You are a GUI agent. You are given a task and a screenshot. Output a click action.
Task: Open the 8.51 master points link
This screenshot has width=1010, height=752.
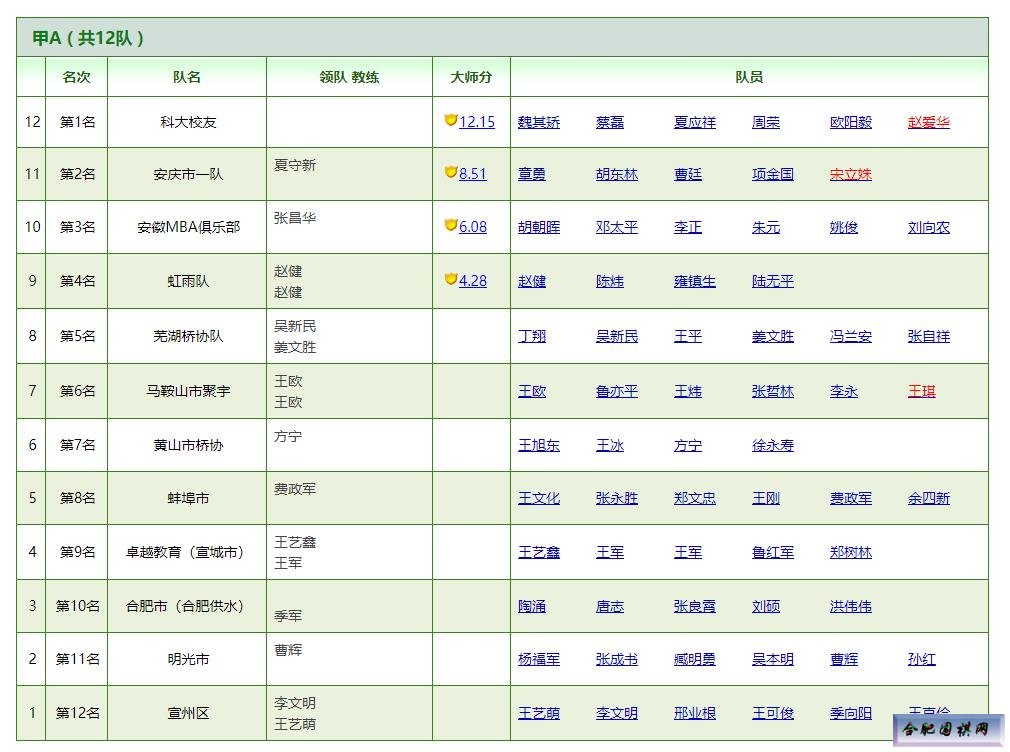(x=473, y=174)
